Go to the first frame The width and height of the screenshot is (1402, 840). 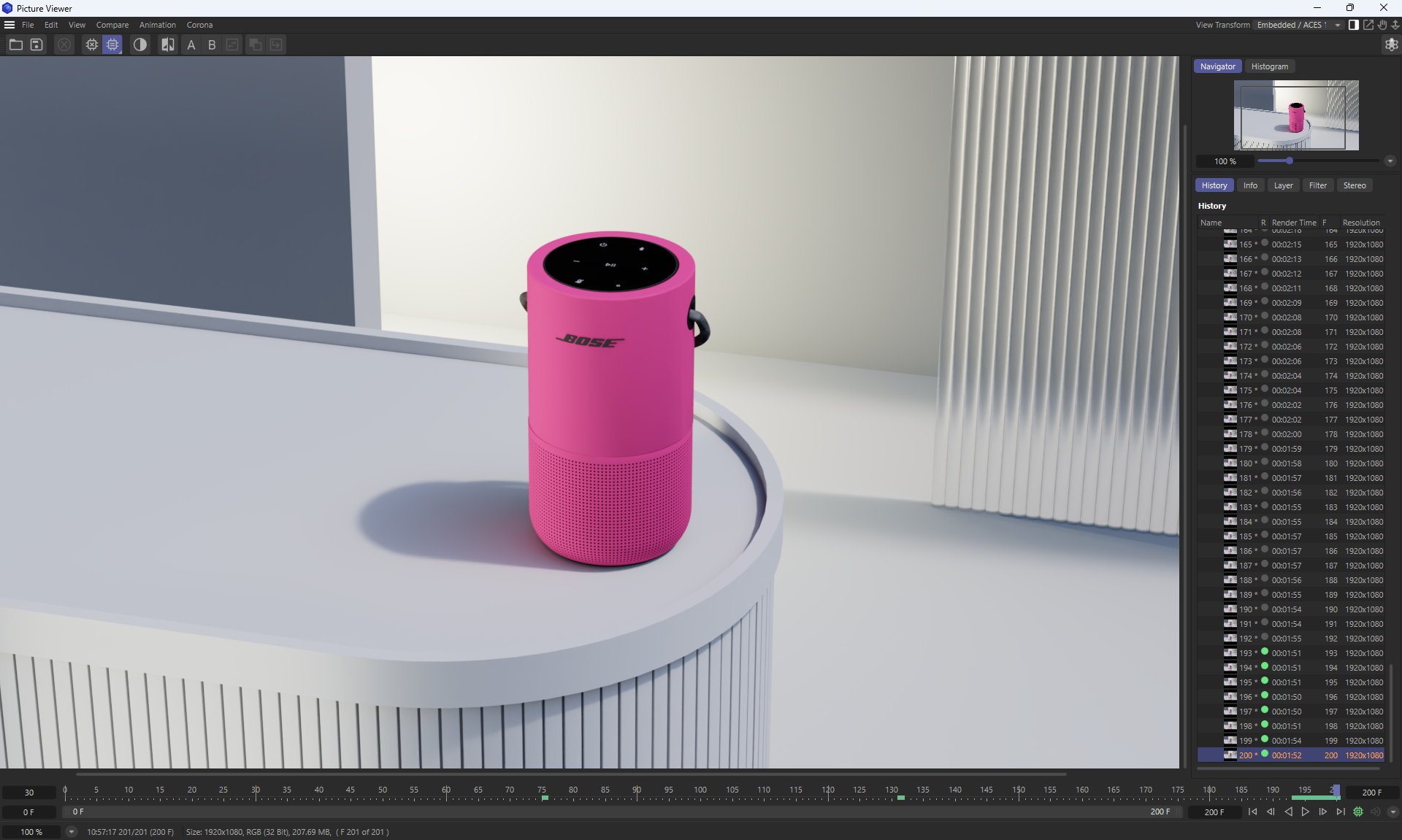click(1252, 812)
